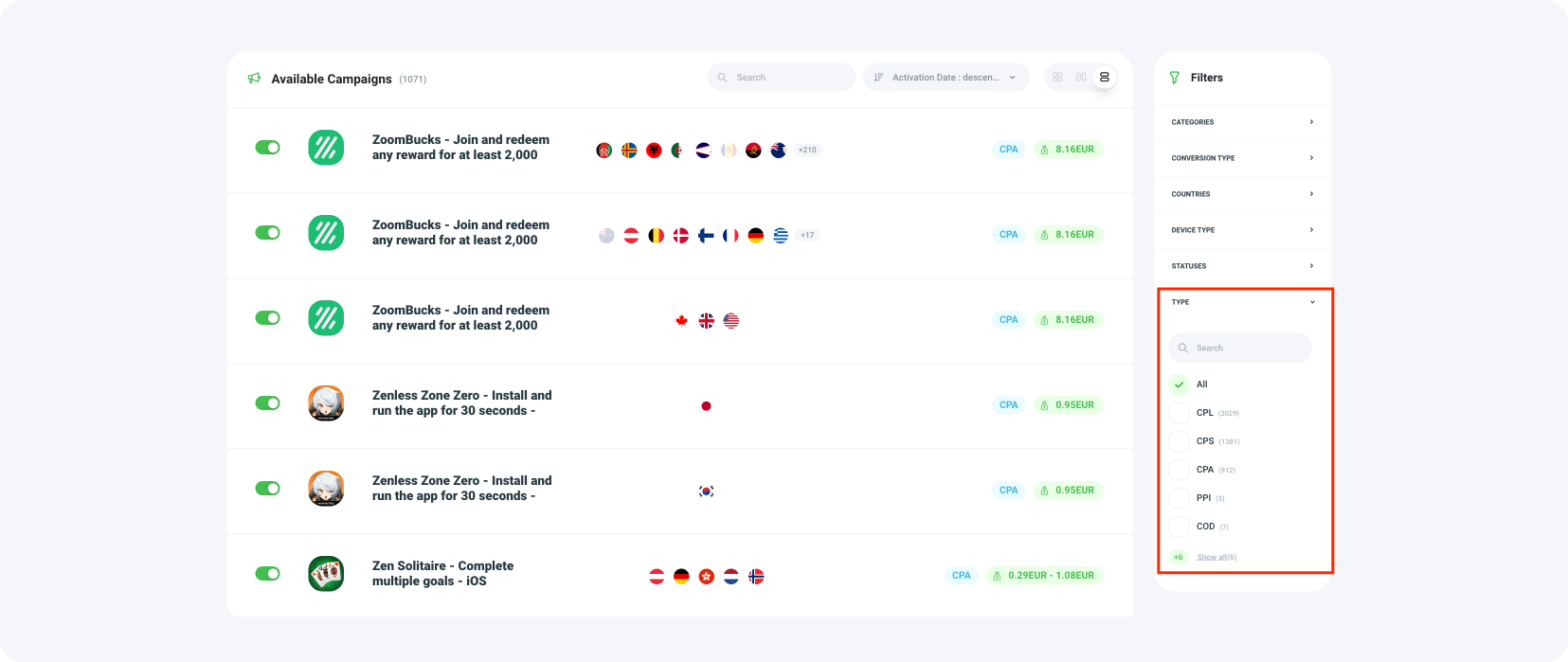Click the Zenless Zone Zero app icon
This screenshot has height=662, width=1568.
tap(326, 404)
